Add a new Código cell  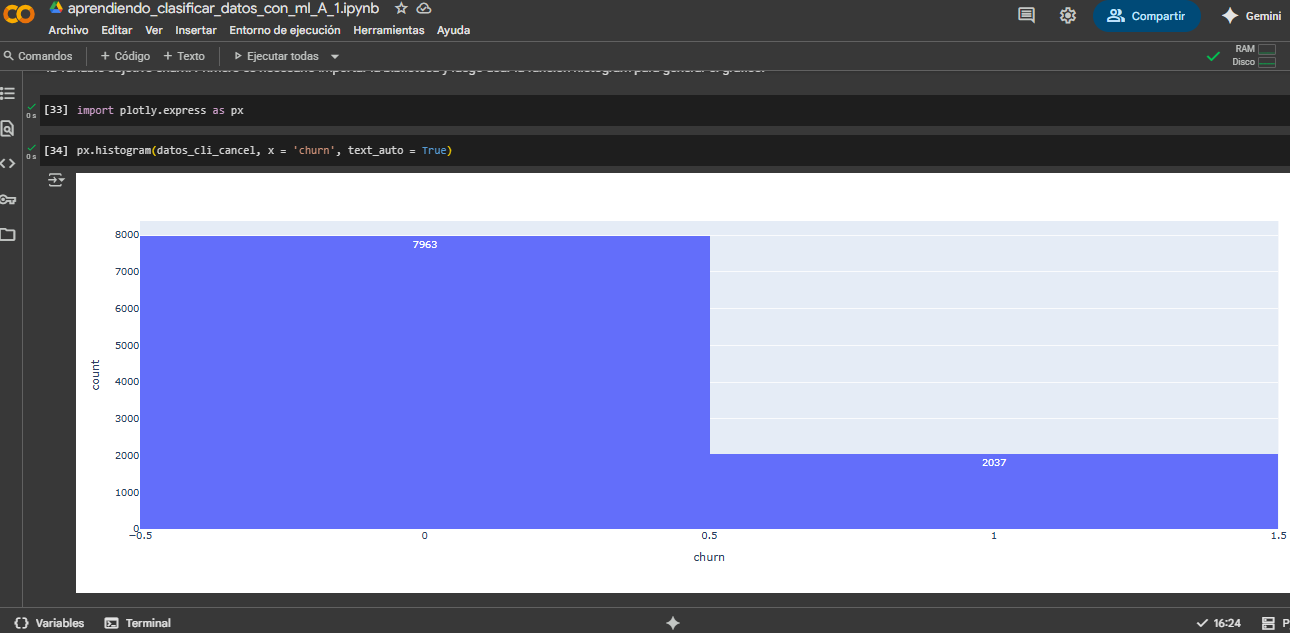(125, 56)
